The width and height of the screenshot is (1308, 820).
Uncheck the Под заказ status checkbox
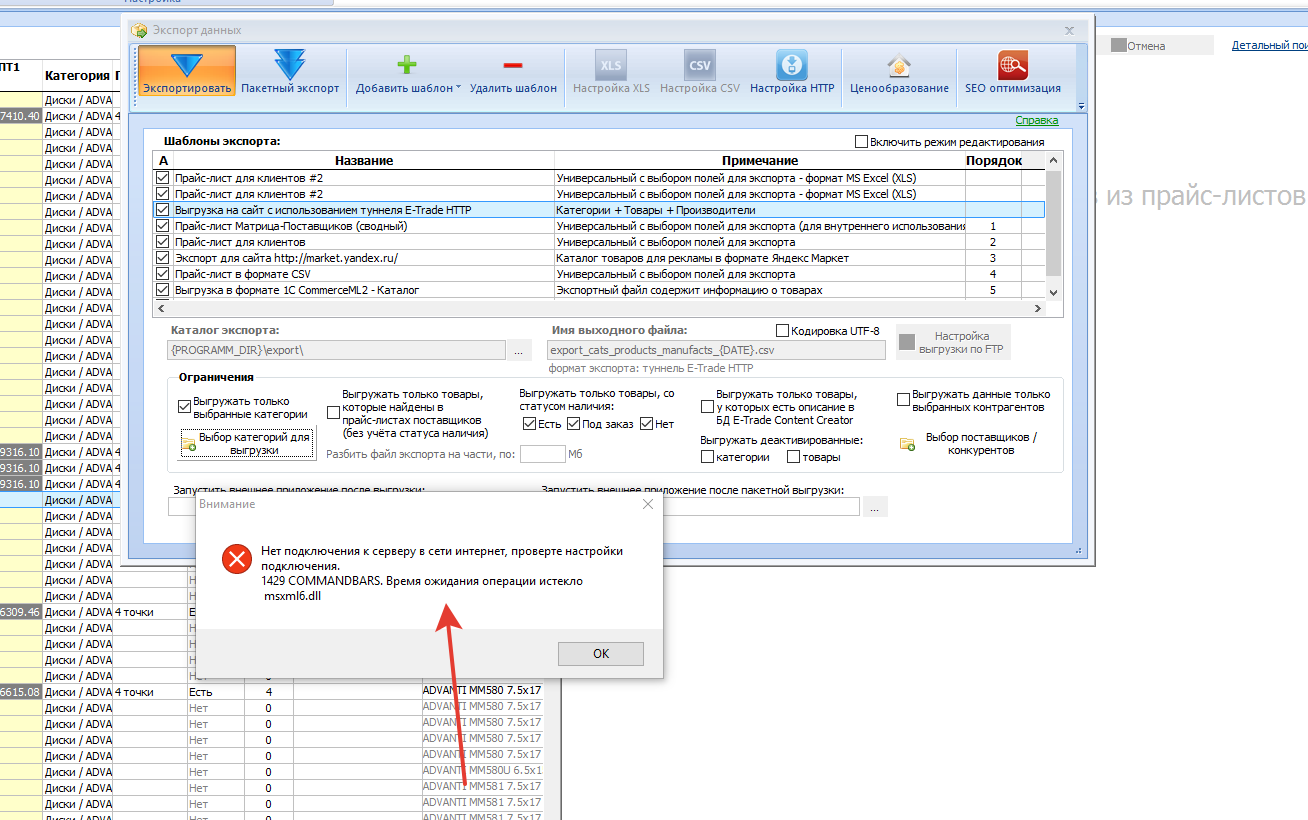[x=573, y=424]
